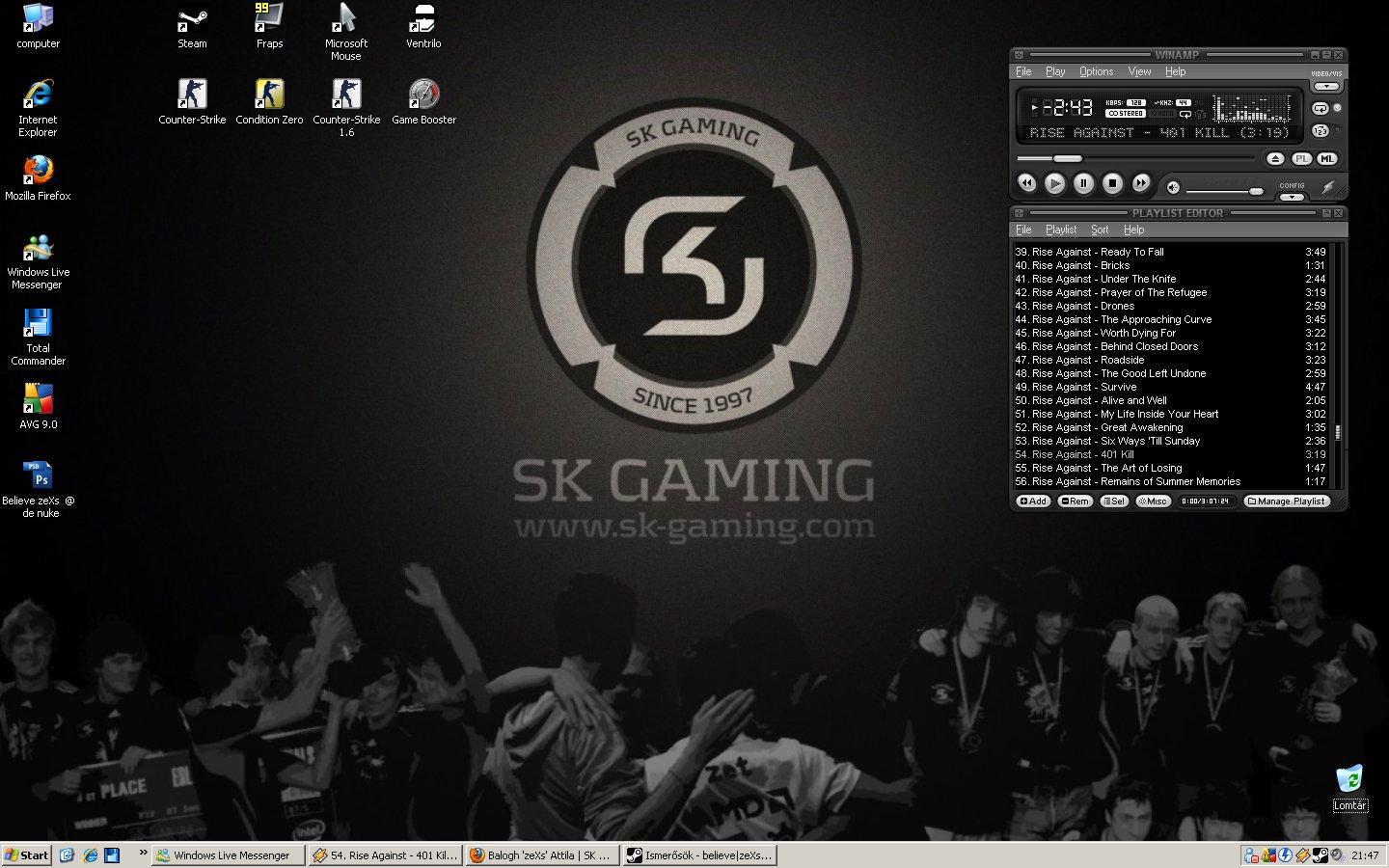
Task: Select track '56. Rise Against - Remains of Summer Memories'
Action: click(x=1170, y=481)
